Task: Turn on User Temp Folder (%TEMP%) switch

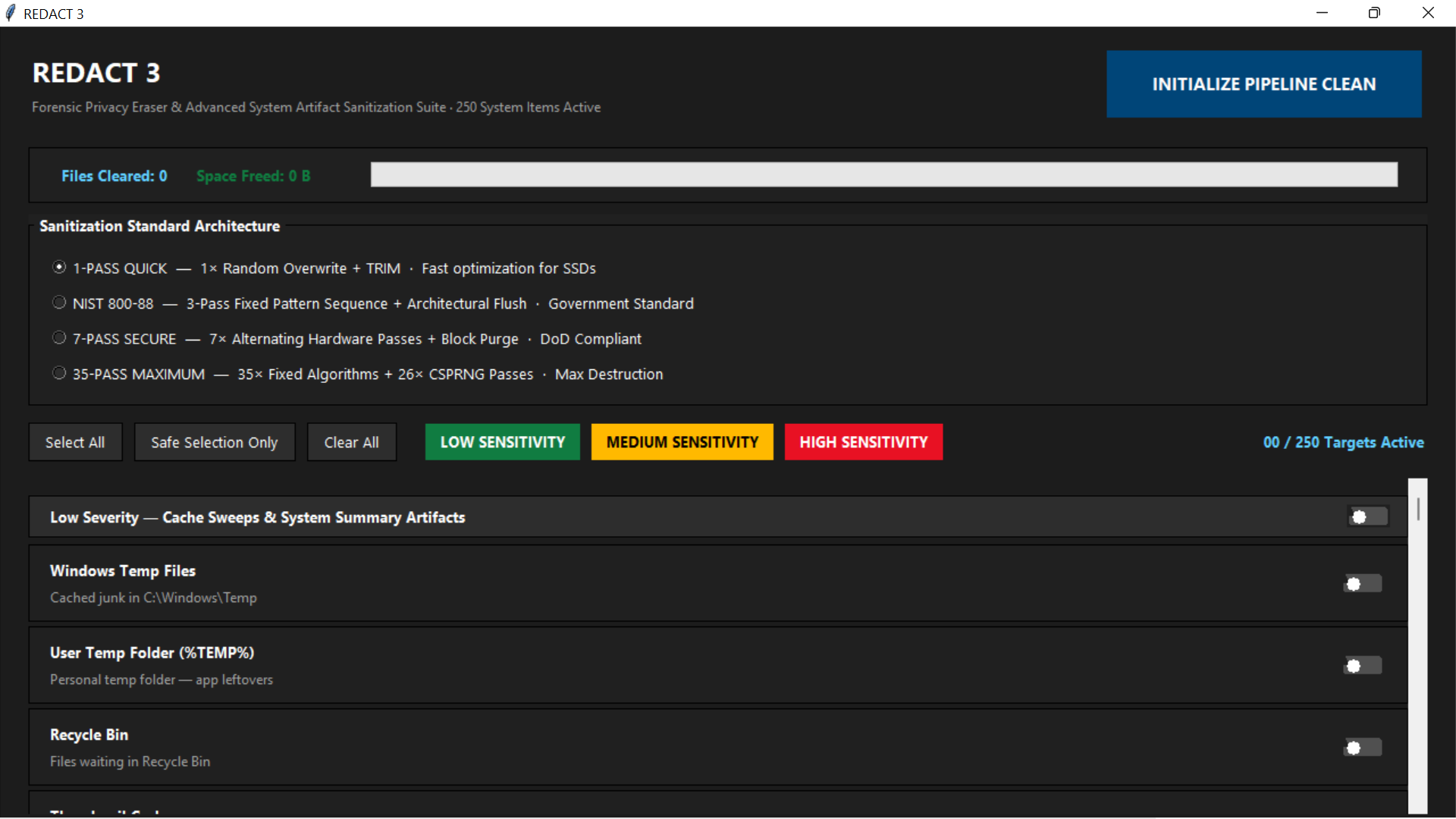Action: point(1363,666)
